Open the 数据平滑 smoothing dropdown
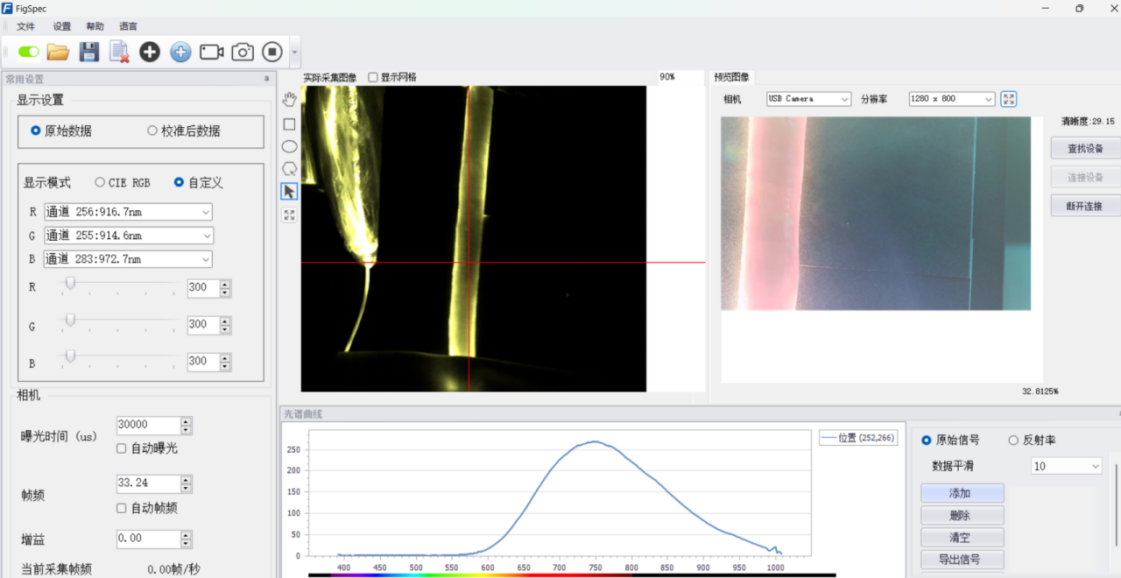1121x578 pixels. (1065, 466)
